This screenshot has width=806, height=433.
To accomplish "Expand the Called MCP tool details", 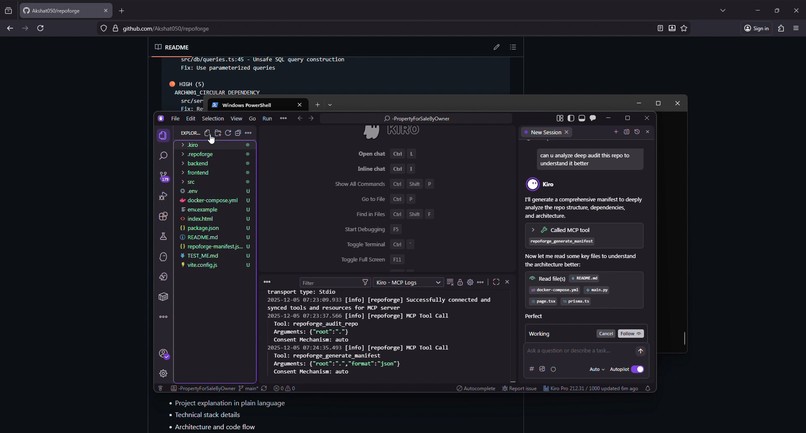I will pyautogui.click(x=533, y=230).
